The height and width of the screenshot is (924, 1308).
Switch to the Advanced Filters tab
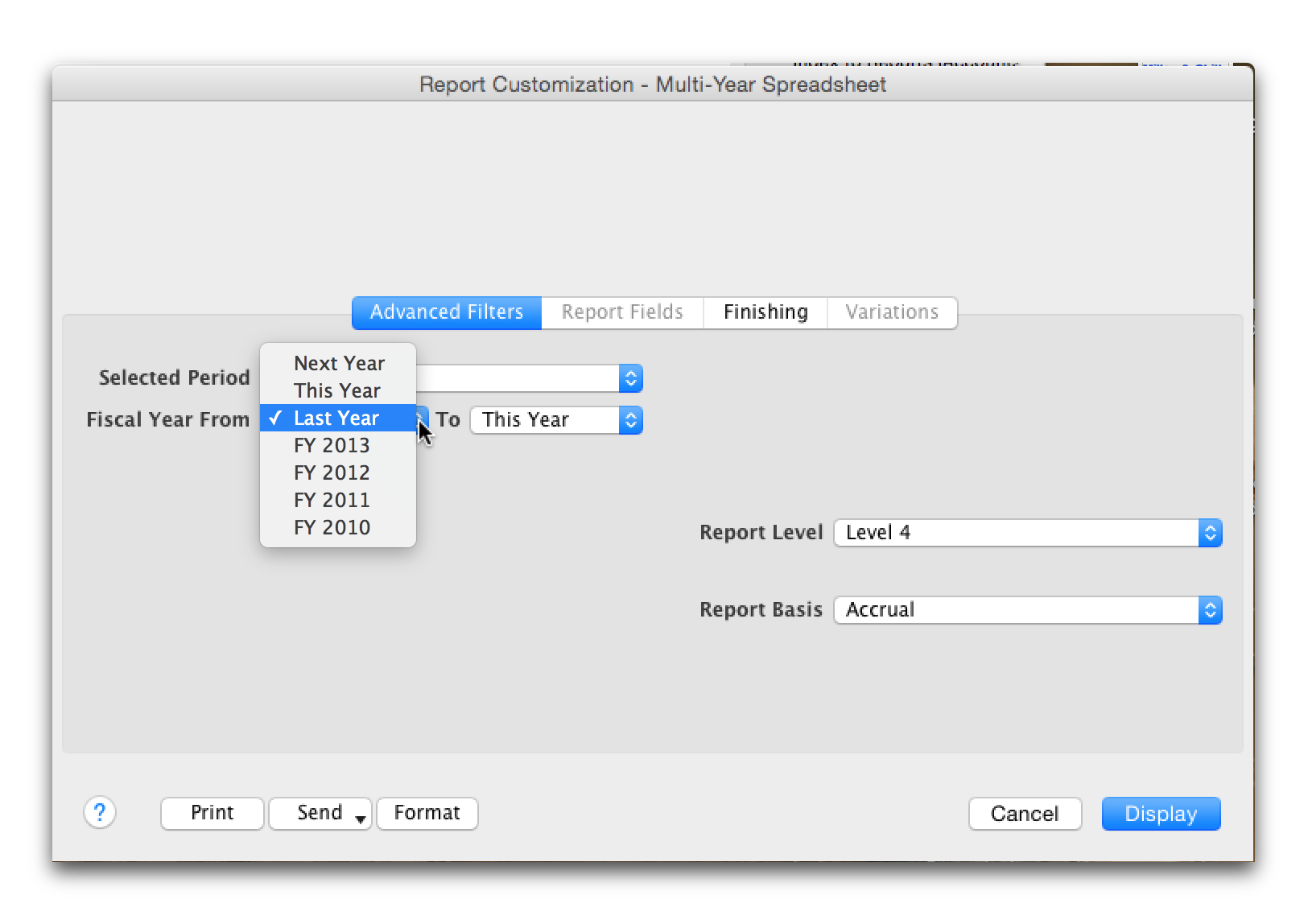click(447, 312)
